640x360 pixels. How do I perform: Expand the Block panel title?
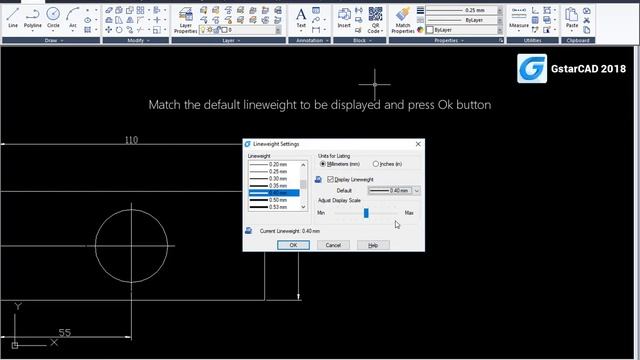[359, 40]
